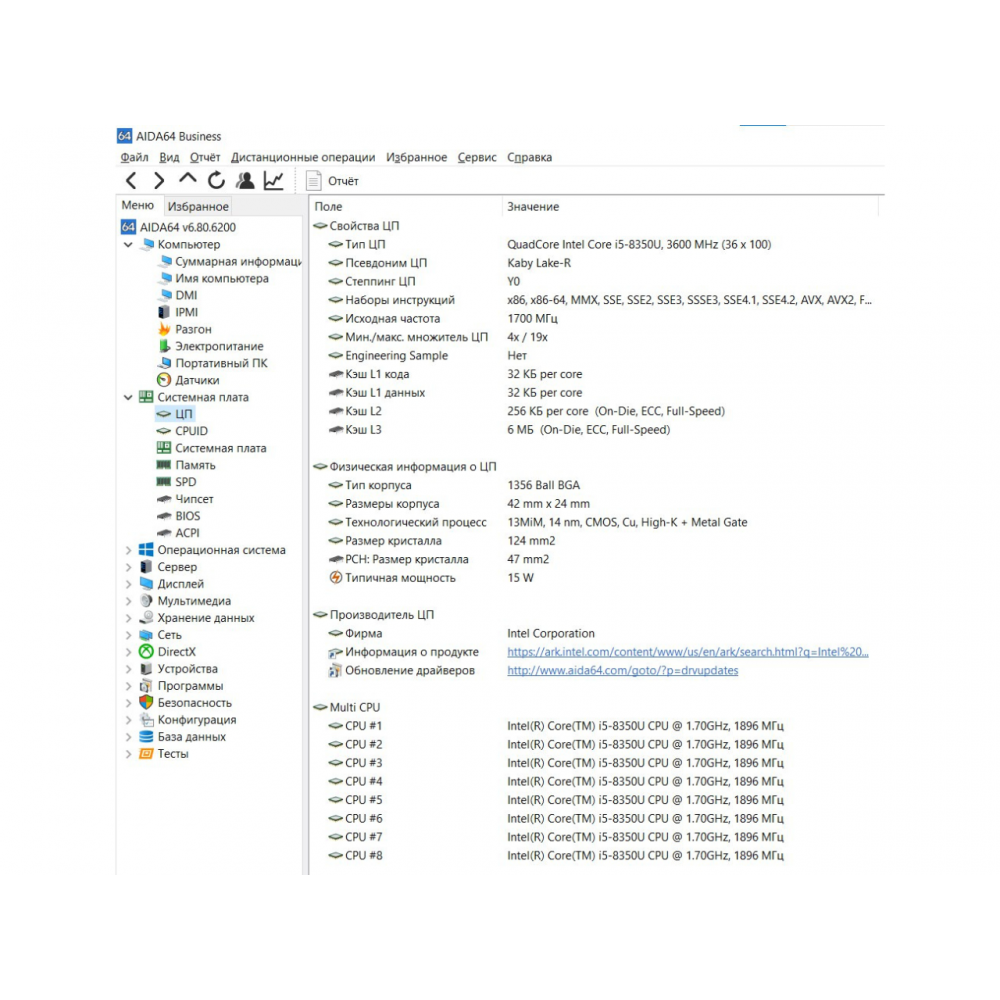This screenshot has width=1000, height=1000.
Task: Select the AIDA64 v6.80.6200 root item
Action: 179,227
